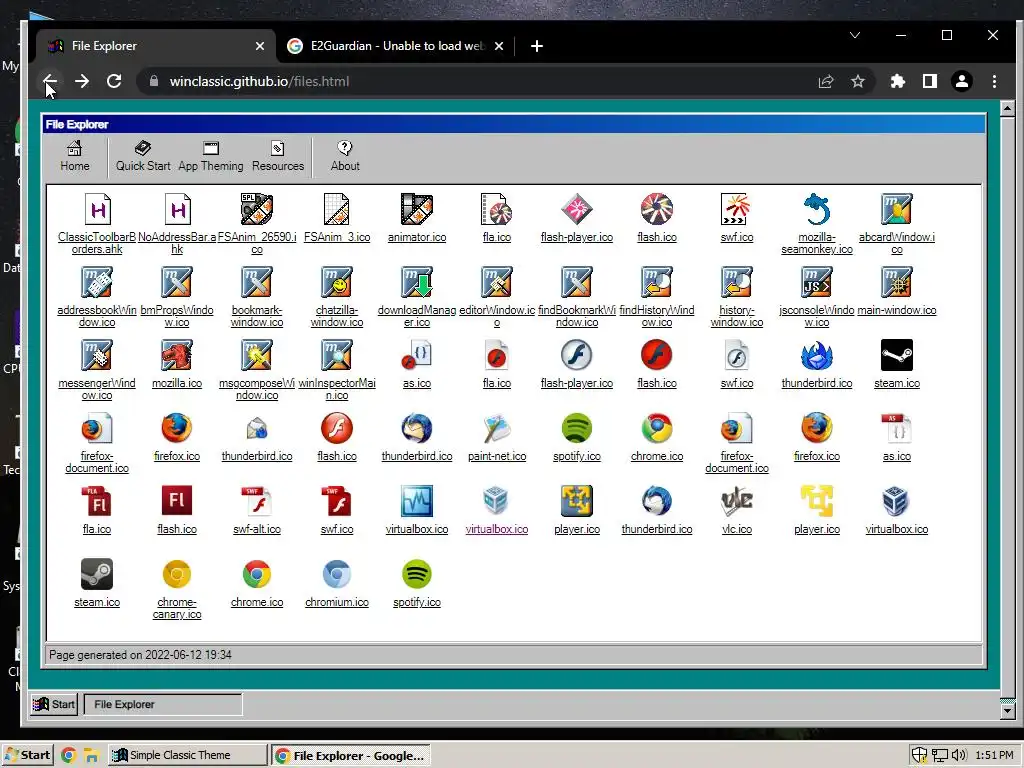The image size is (1024, 768).
Task: Select the animator.ico film icon
Action: click(417, 210)
